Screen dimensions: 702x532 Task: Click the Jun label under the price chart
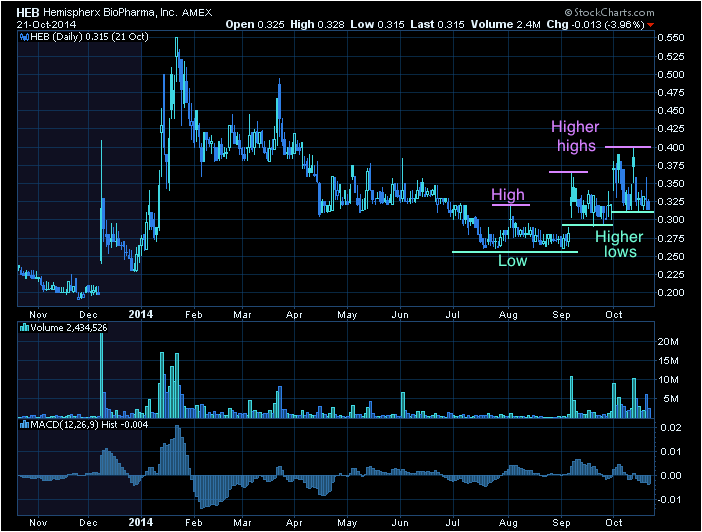pyautogui.click(x=400, y=315)
